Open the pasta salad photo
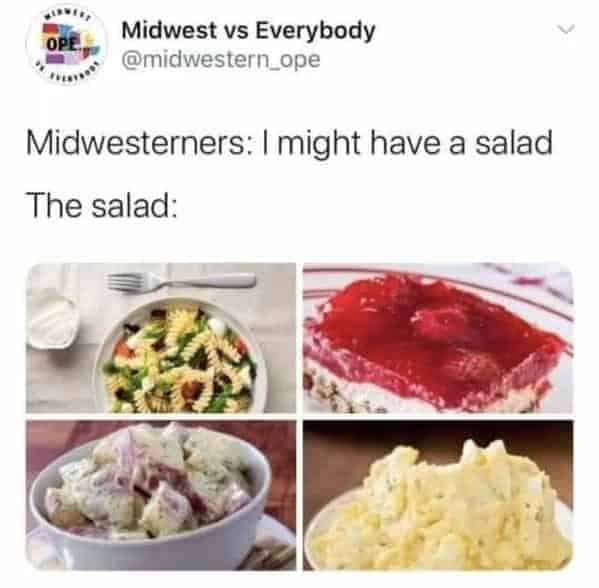599x588 pixels. tap(161, 338)
